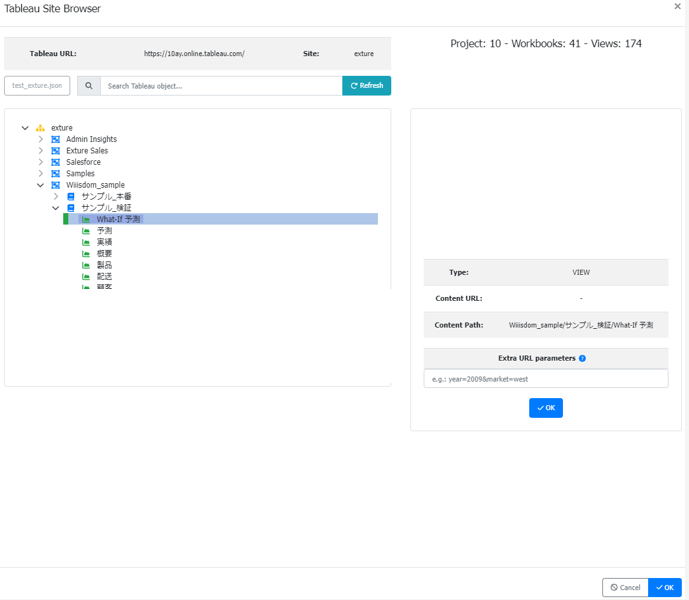Collapse the サンプル_検証 workbook
This screenshot has width=689, height=600.
pos(56,208)
